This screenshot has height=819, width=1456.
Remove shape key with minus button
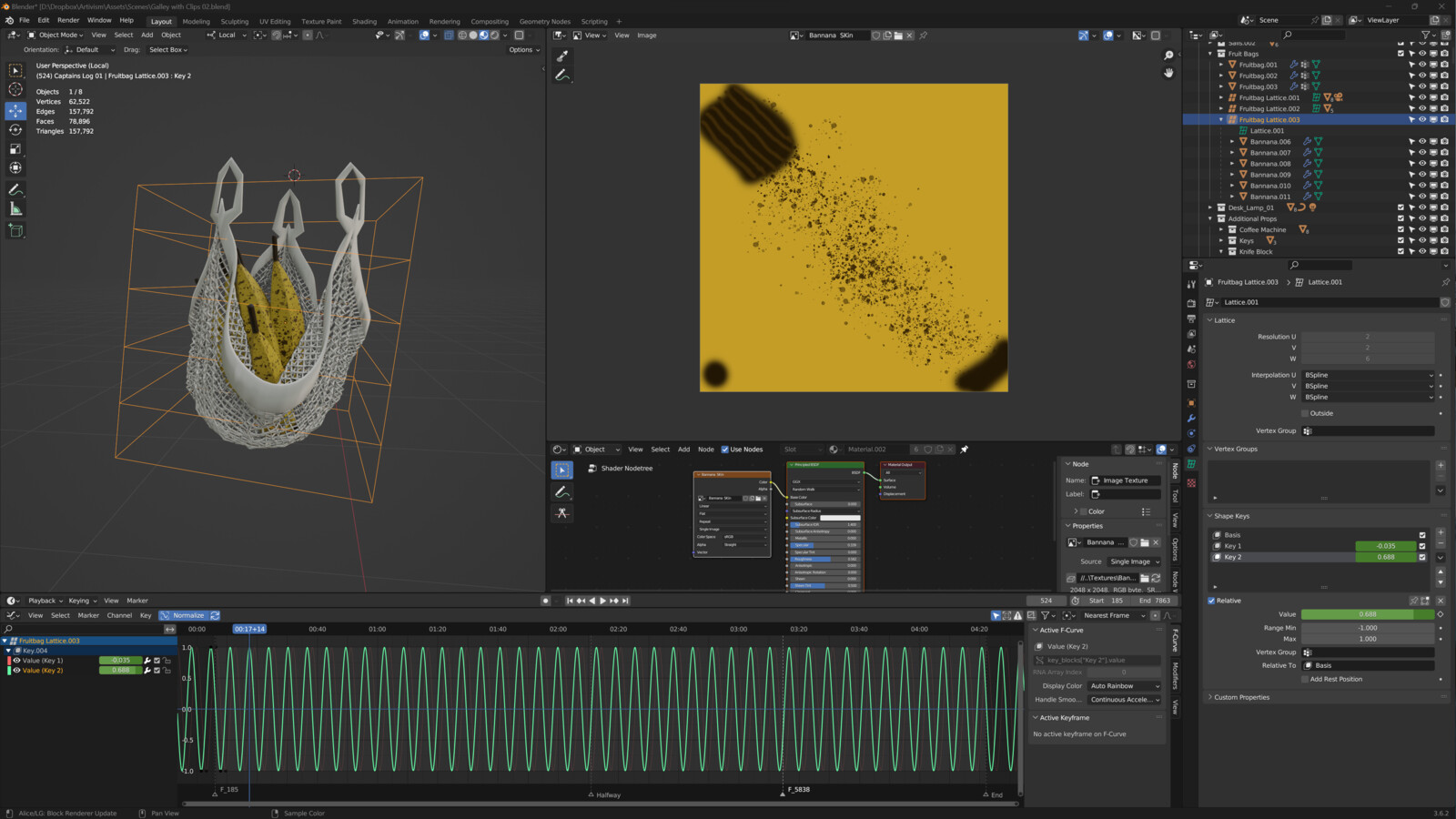[1441, 543]
